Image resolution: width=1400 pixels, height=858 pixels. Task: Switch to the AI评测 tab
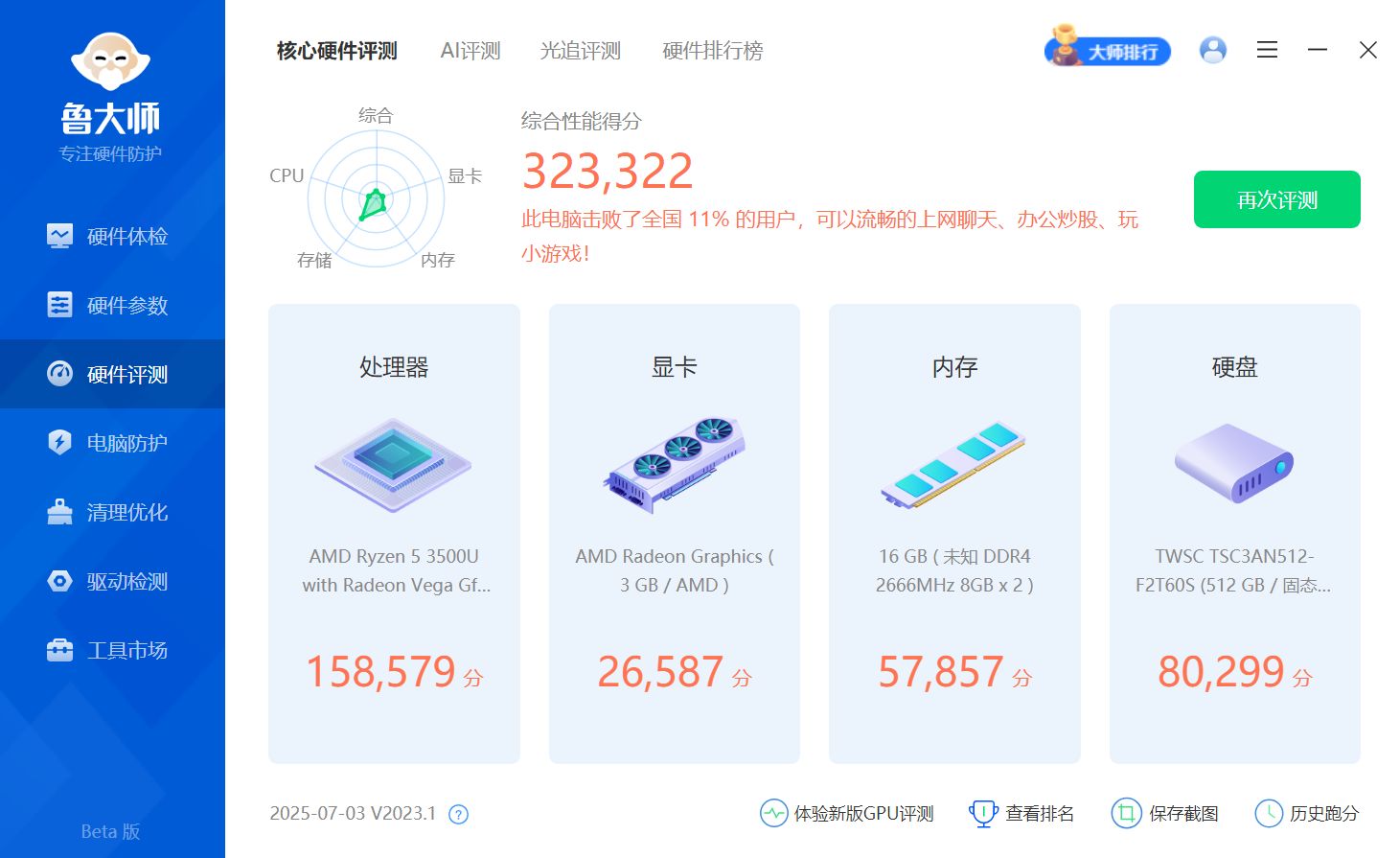[x=470, y=51]
